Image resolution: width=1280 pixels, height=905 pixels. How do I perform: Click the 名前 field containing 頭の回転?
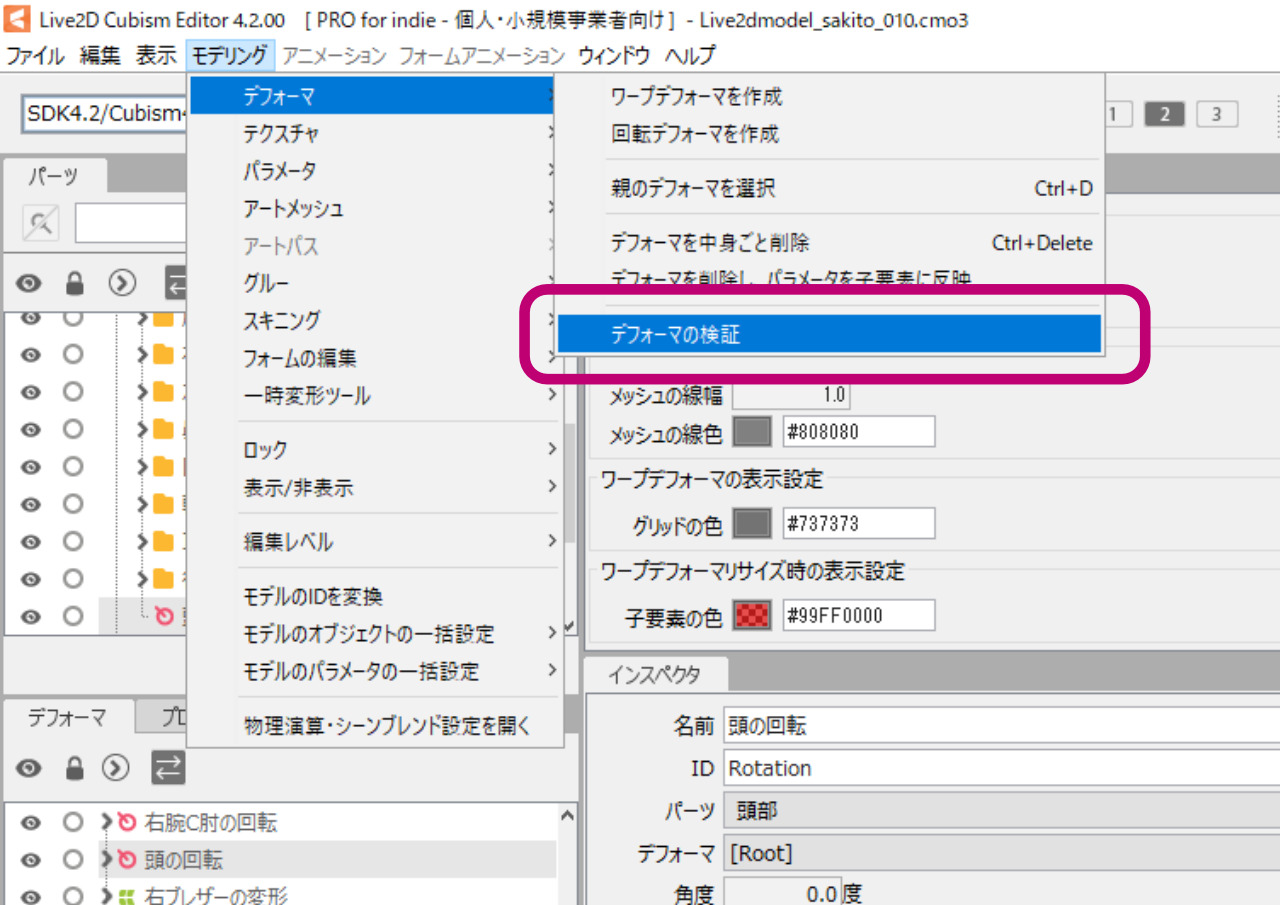(x=1001, y=726)
